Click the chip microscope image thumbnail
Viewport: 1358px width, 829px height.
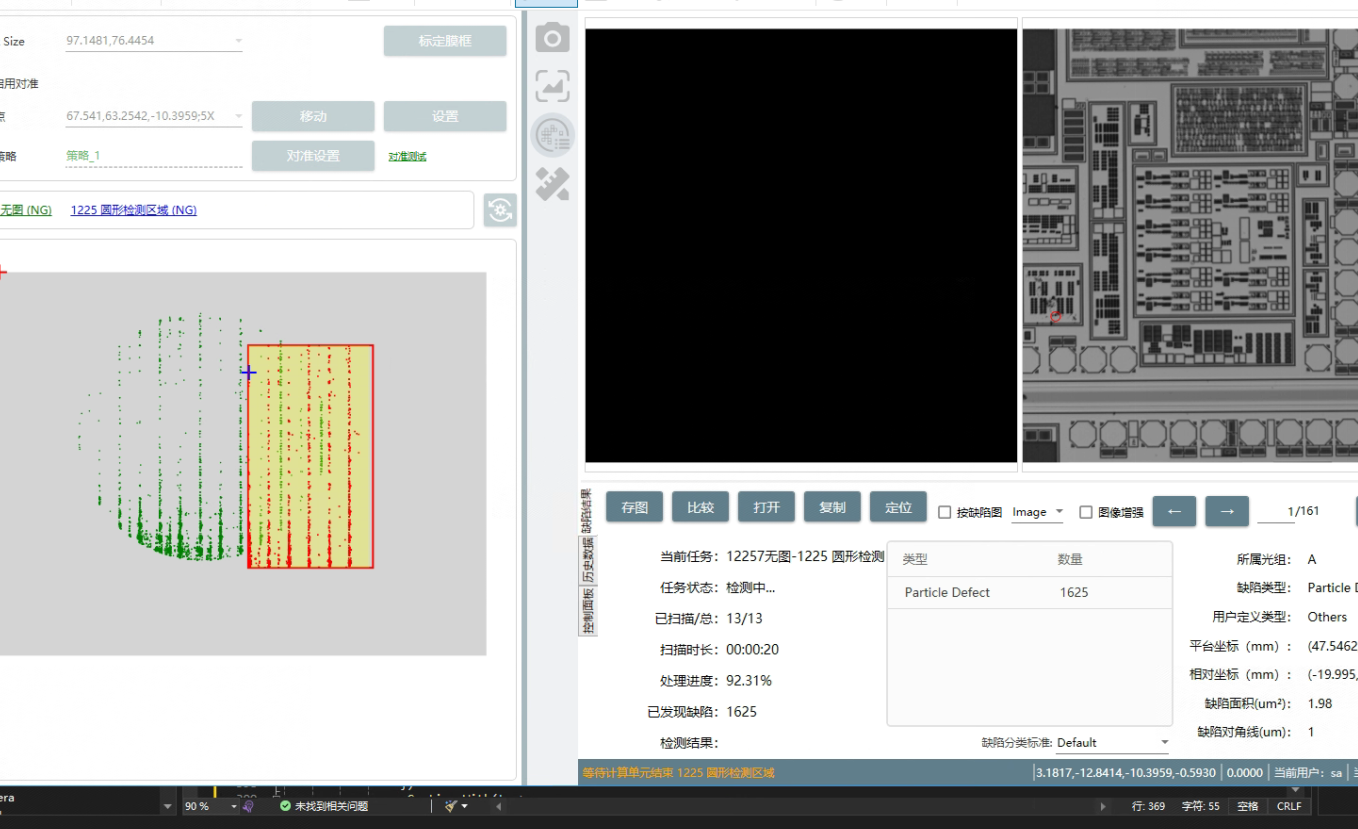point(1190,245)
